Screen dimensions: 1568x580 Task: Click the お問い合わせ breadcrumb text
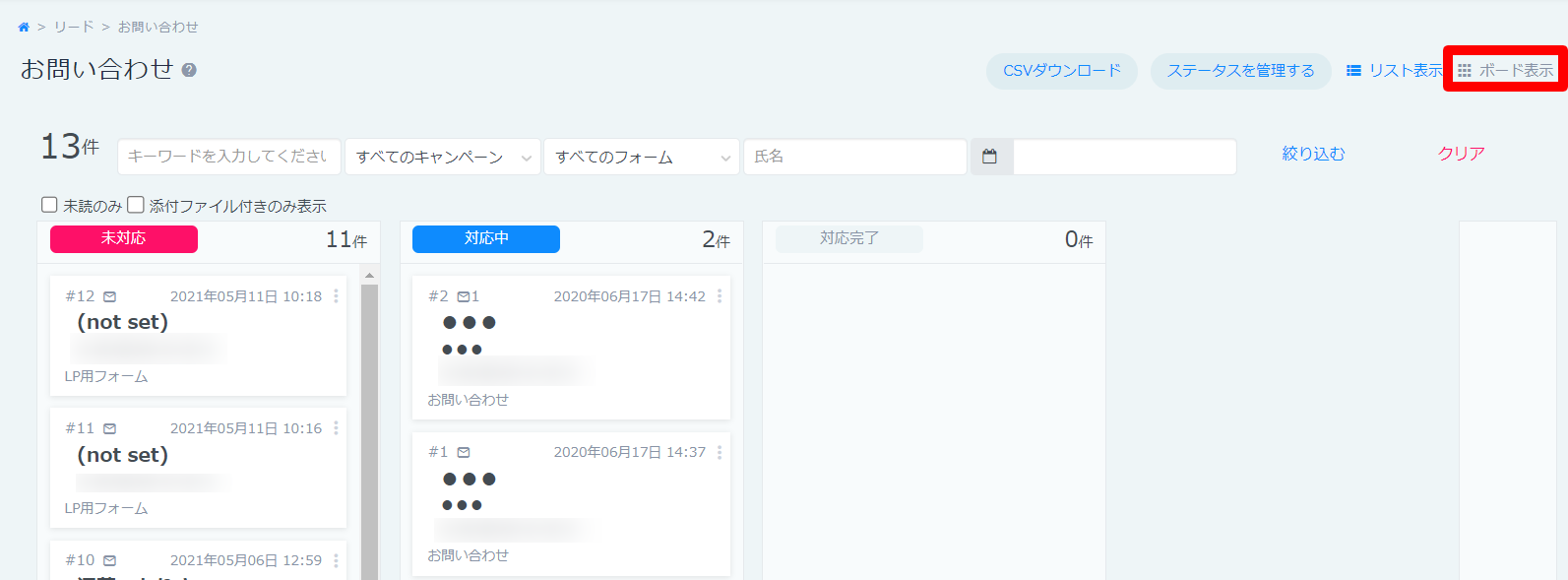pyautogui.click(x=158, y=28)
